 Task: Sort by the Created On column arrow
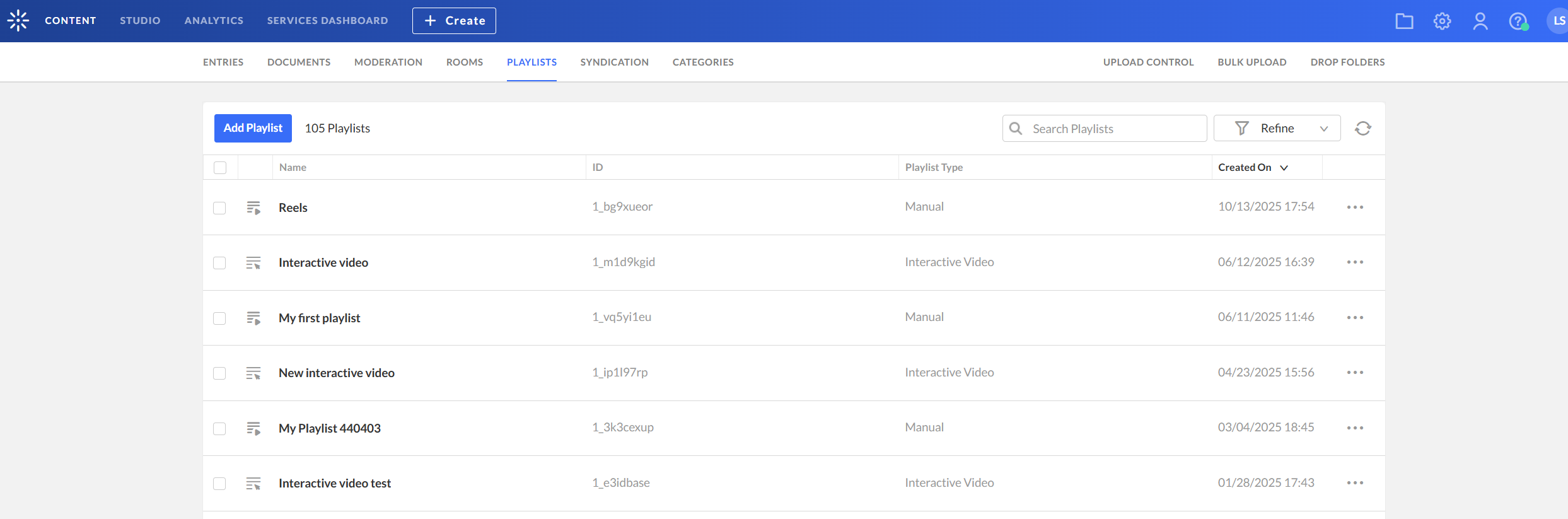[1284, 168]
